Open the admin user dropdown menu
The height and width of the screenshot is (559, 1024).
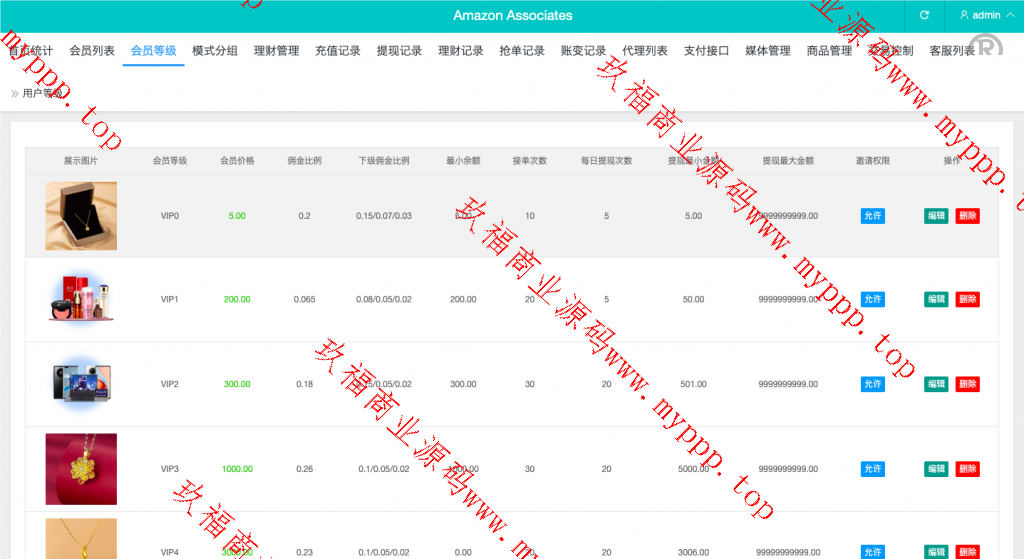pos(980,15)
